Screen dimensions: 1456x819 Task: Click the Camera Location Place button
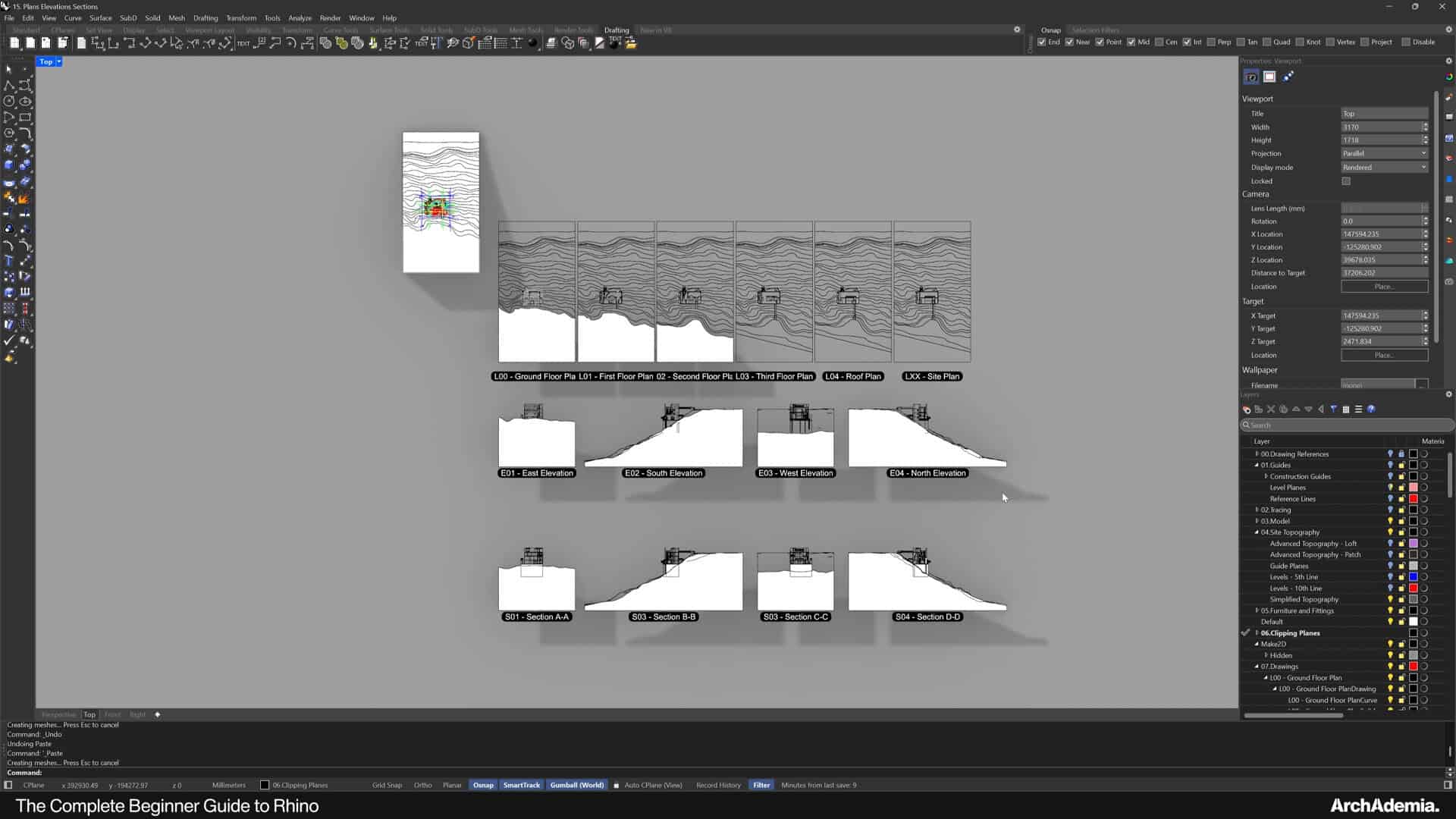(x=1384, y=287)
